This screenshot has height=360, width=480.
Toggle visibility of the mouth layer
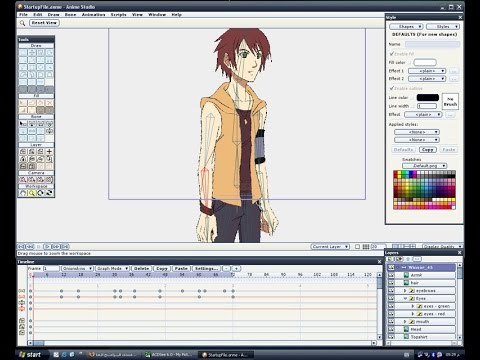(391, 322)
